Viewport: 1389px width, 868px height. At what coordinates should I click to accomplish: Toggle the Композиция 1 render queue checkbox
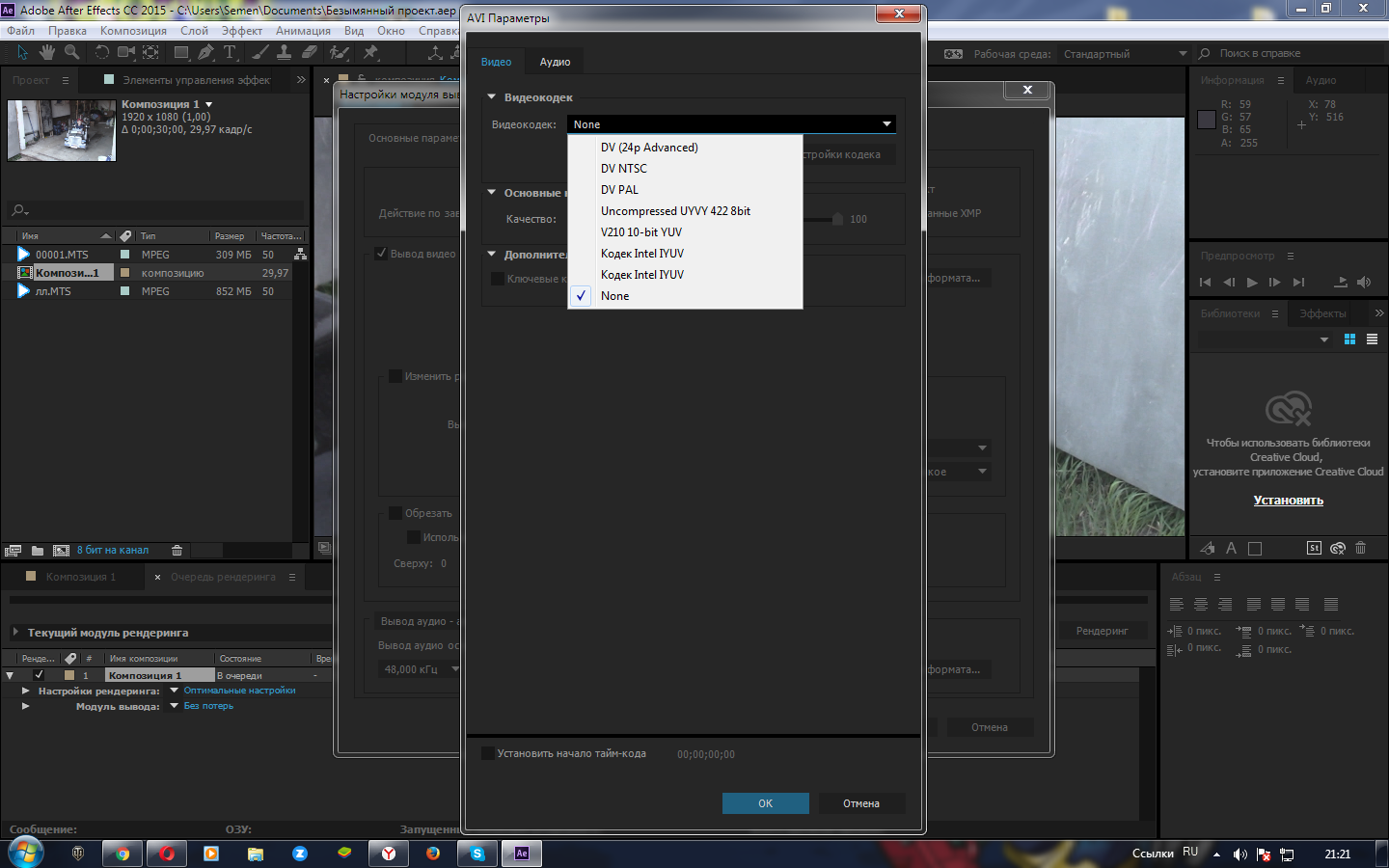pyautogui.click(x=39, y=675)
